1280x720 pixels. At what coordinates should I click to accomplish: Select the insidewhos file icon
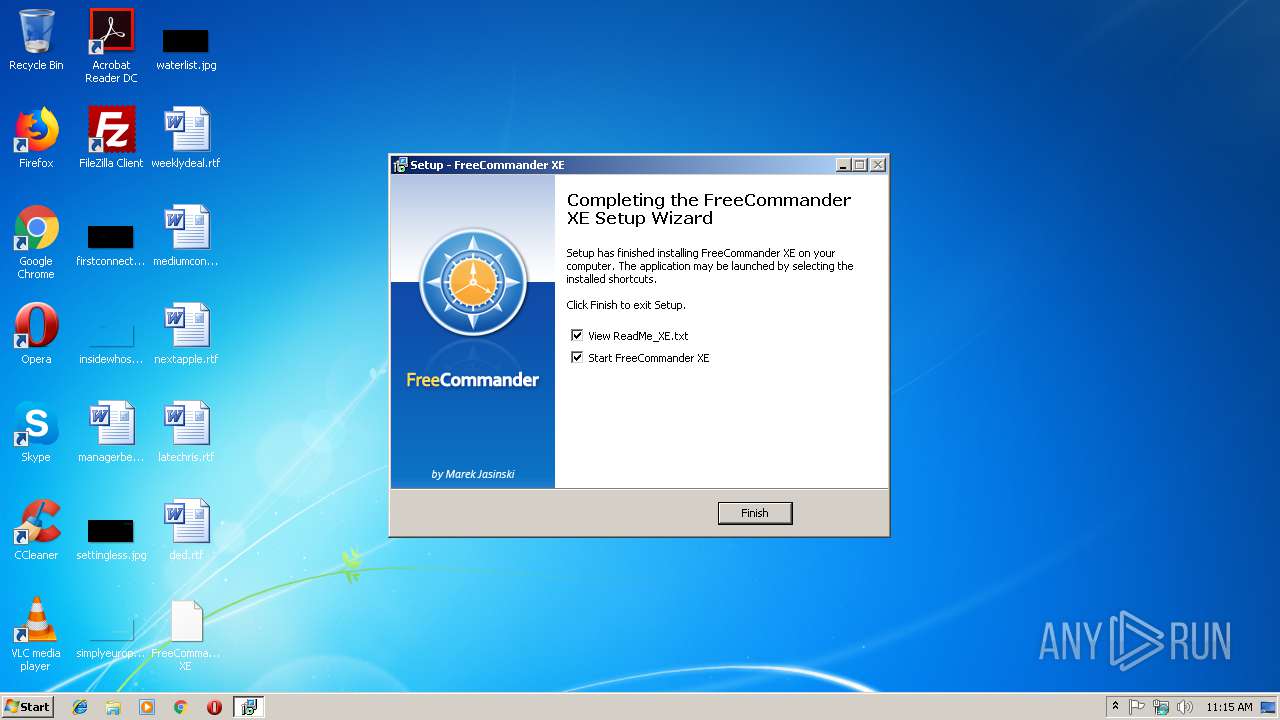(111, 342)
